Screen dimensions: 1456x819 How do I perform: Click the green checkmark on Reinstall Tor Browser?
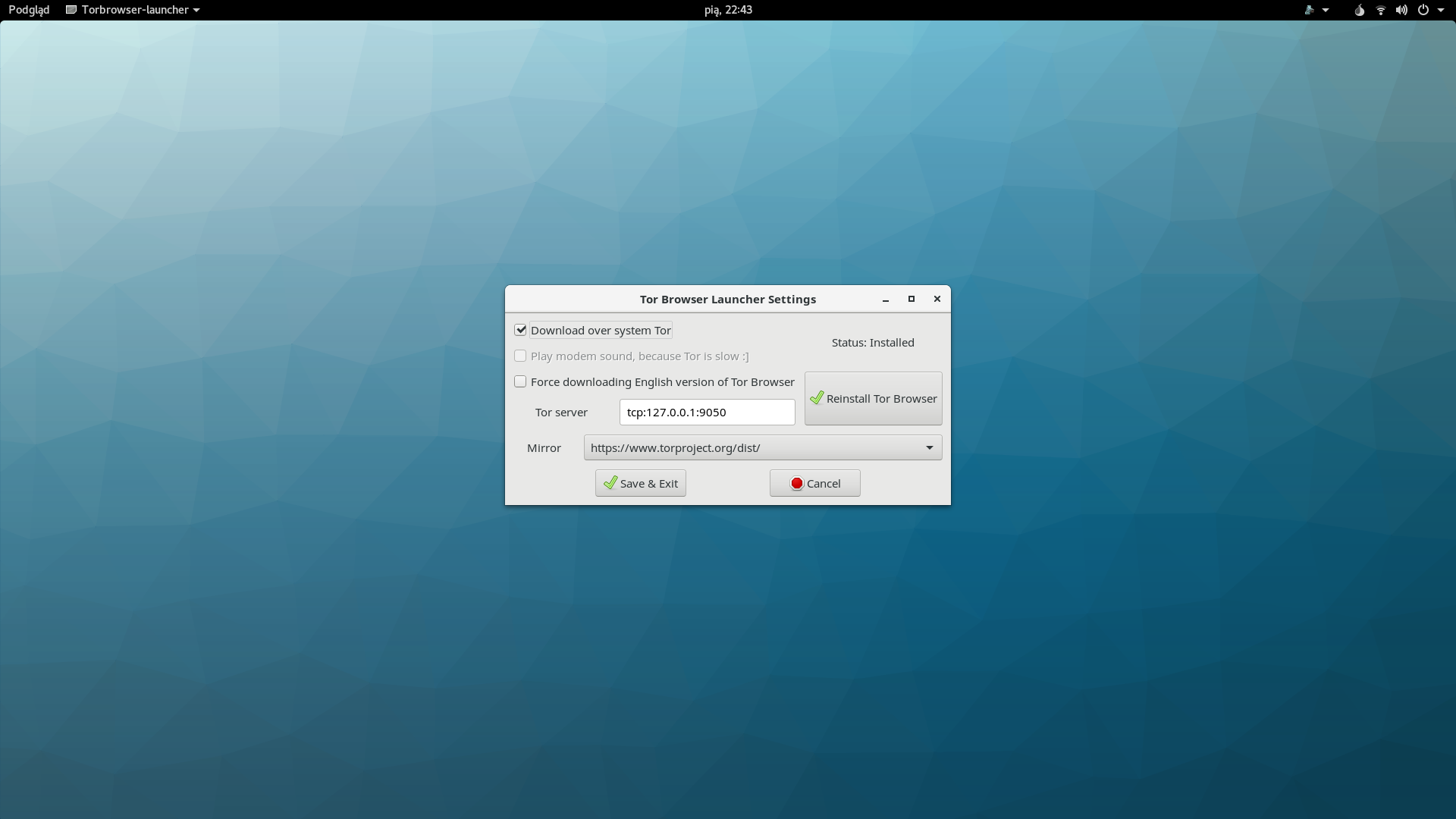click(x=817, y=398)
